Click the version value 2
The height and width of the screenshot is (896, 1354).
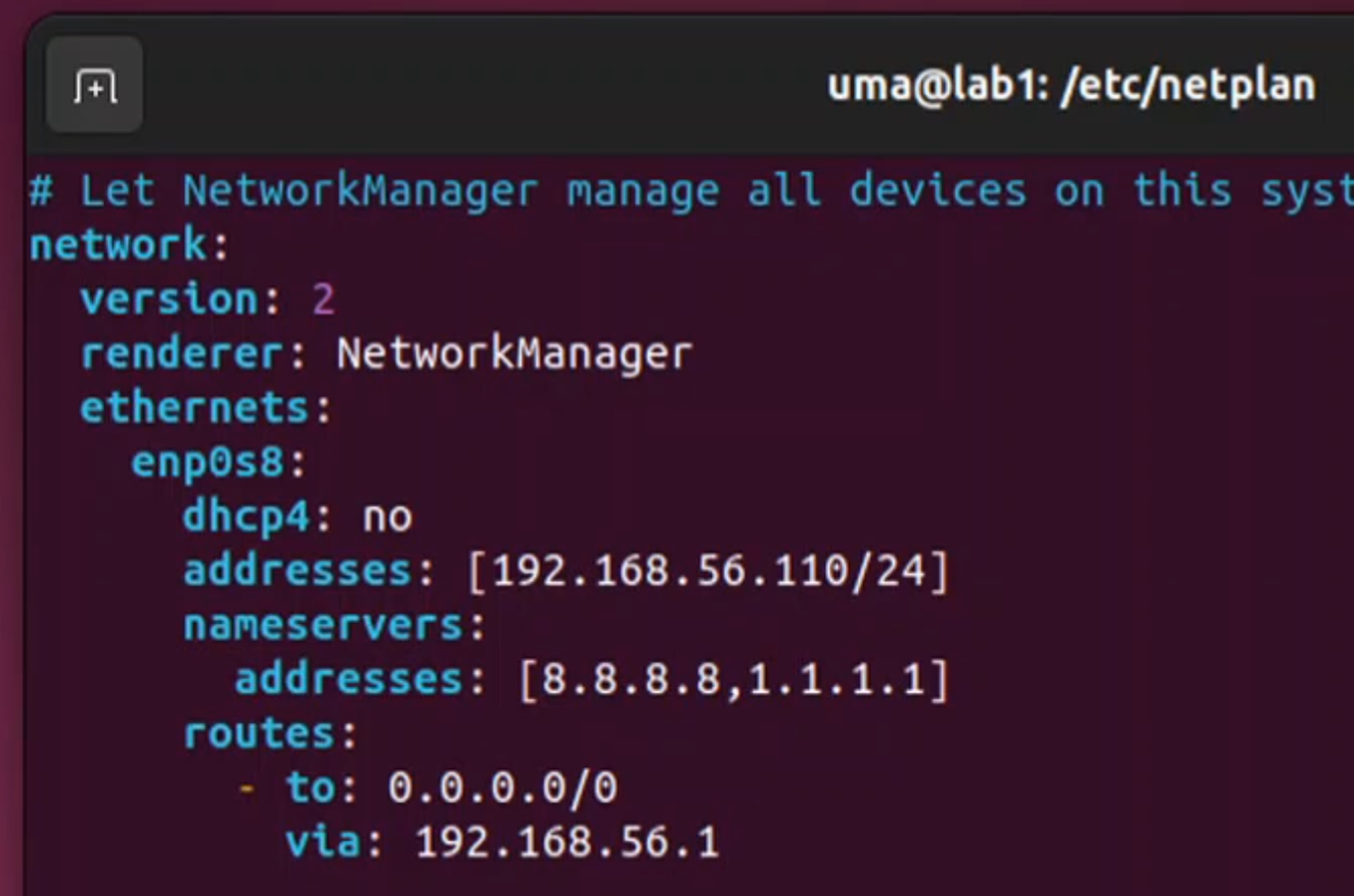tap(323, 299)
